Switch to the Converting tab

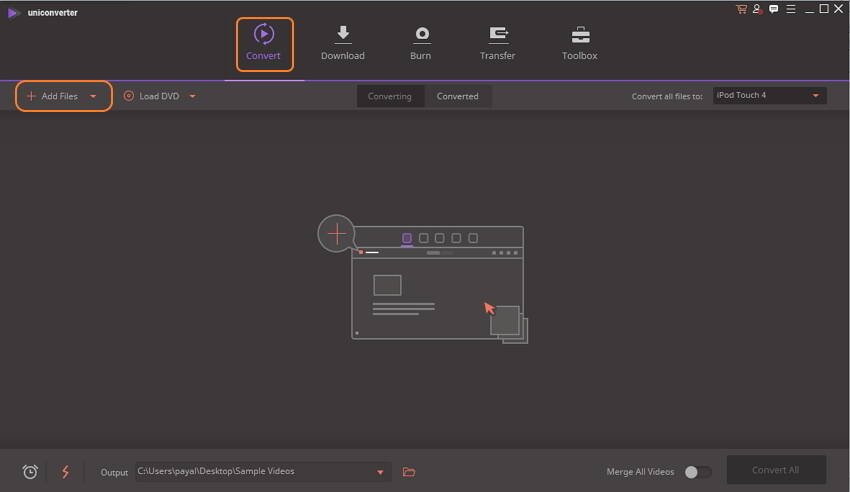390,97
